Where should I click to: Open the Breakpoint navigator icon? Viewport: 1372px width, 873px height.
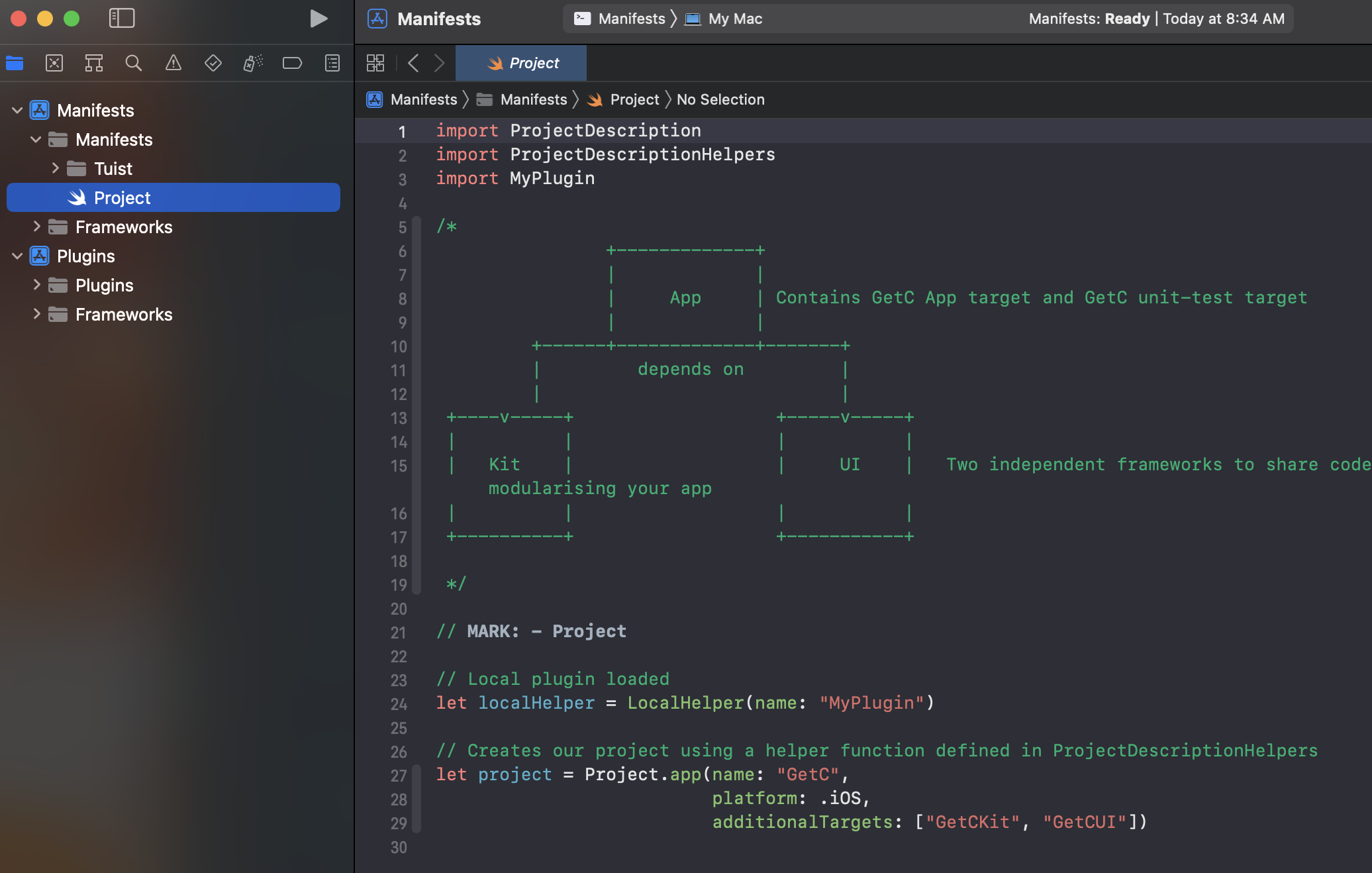pyautogui.click(x=292, y=63)
